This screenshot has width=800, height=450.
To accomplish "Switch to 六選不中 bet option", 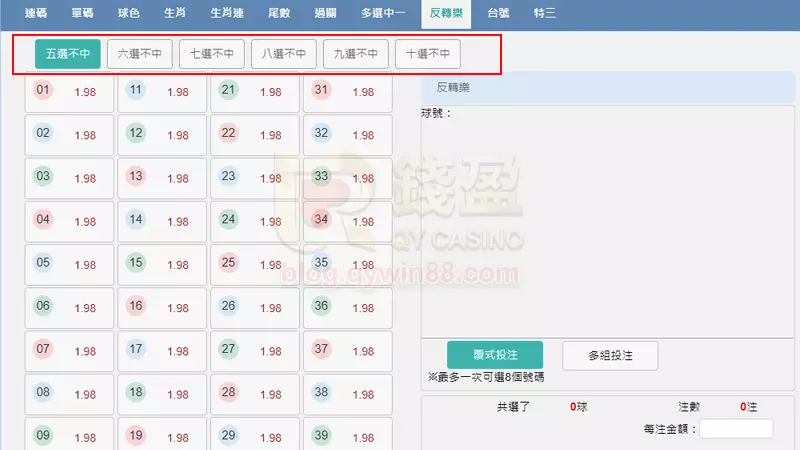I will coord(140,54).
